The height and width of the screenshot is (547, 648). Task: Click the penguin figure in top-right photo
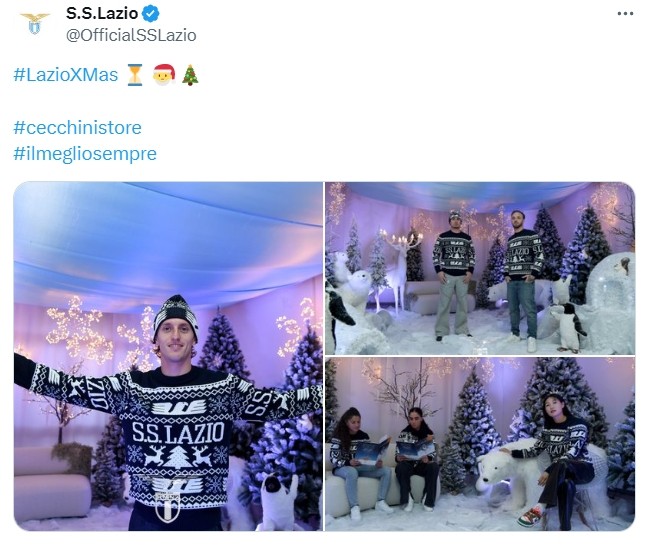[x=571, y=327]
